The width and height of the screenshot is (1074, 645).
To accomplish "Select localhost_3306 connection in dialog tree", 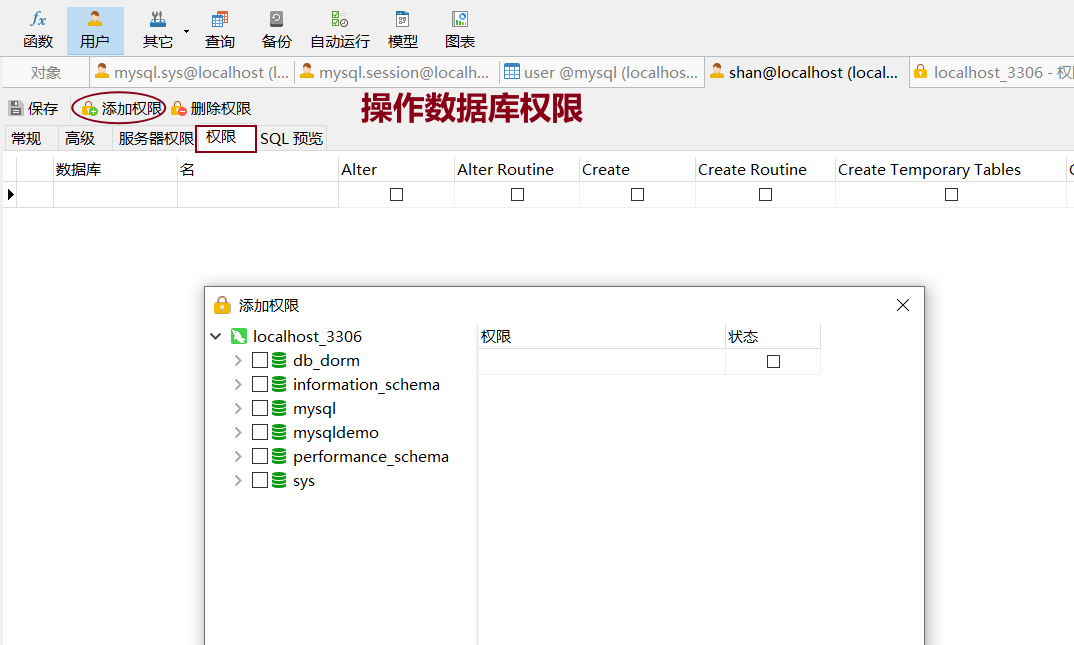I will tap(307, 336).
